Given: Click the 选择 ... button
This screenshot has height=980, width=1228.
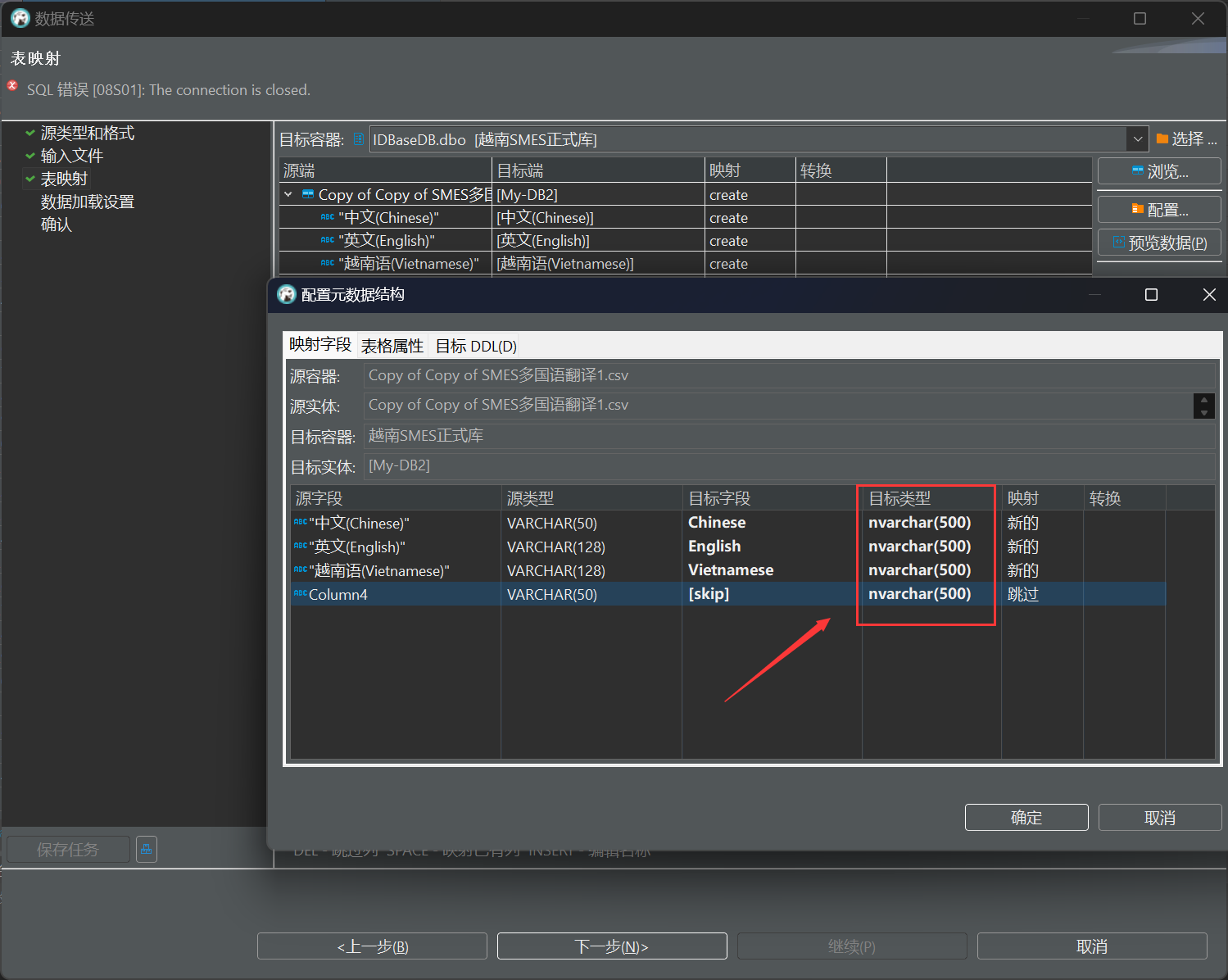Looking at the screenshot, I should [x=1187, y=138].
